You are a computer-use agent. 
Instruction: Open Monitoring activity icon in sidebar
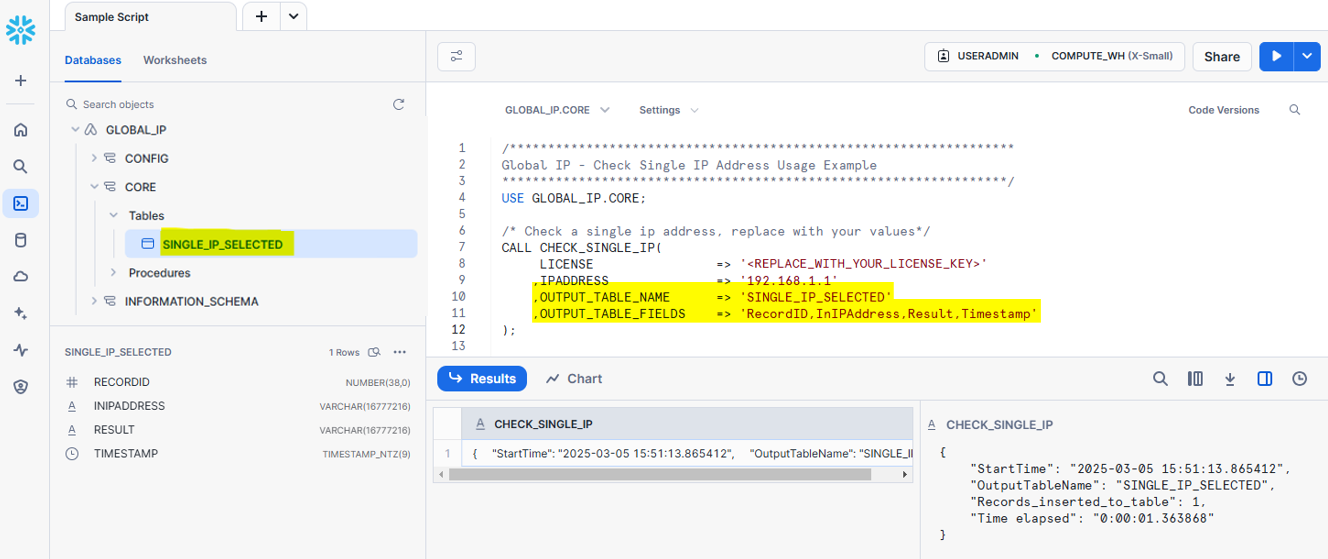20,350
